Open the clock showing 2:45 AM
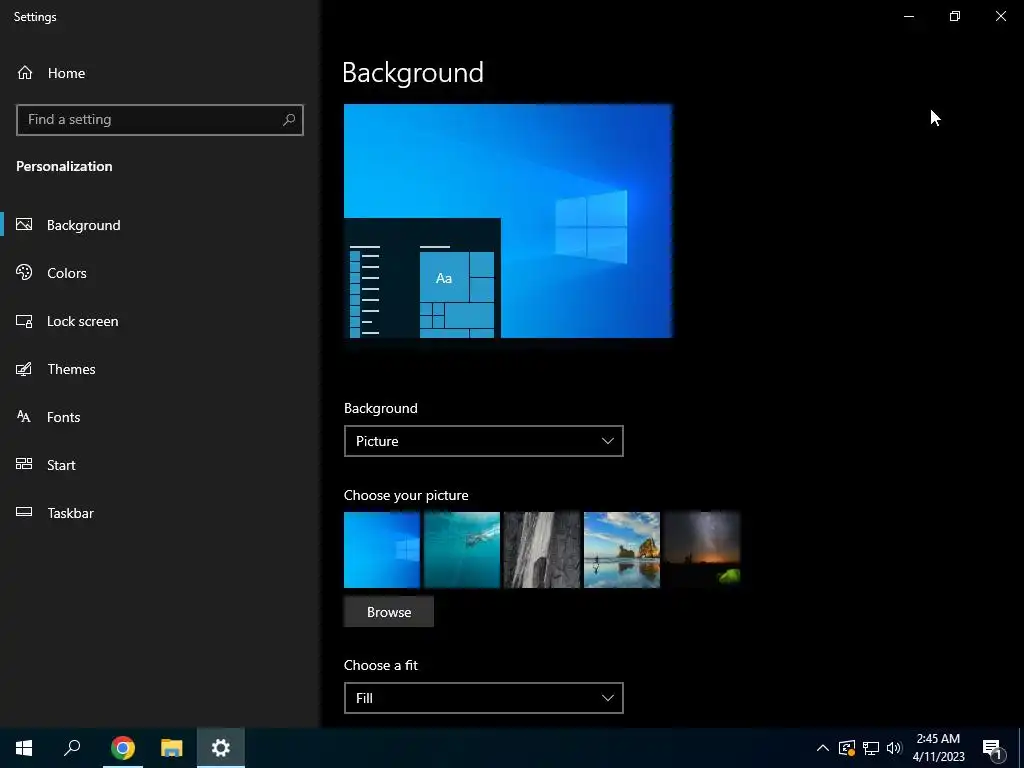 [938, 748]
